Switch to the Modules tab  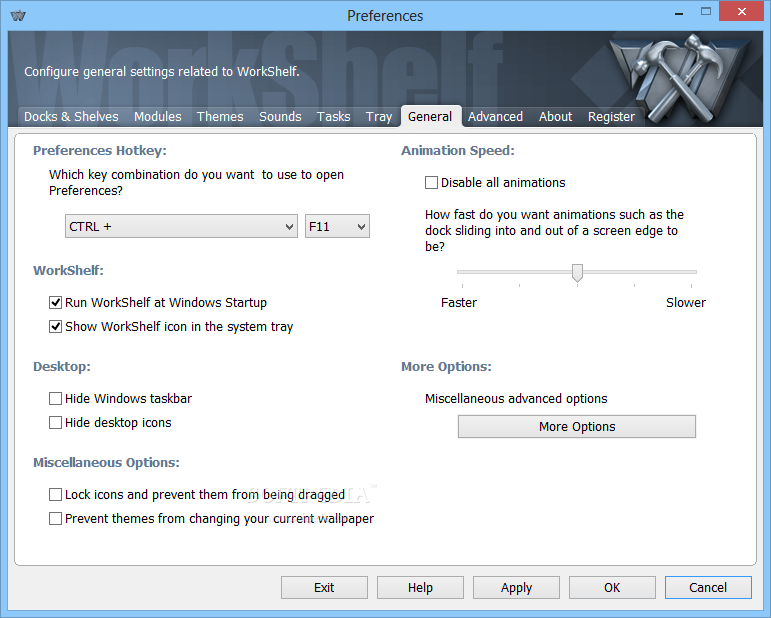coord(158,117)
